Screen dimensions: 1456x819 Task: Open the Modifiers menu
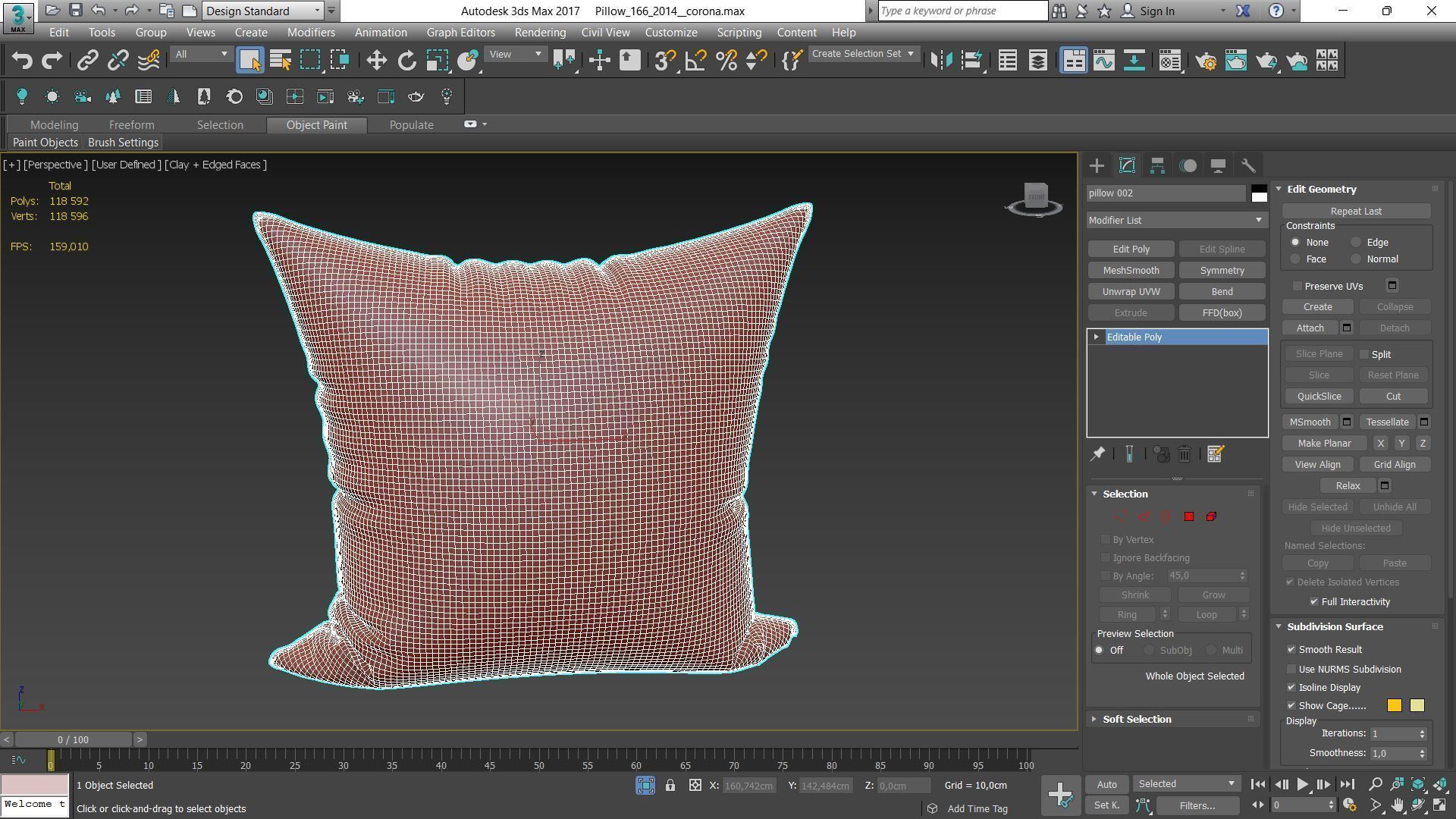point(311,33)
